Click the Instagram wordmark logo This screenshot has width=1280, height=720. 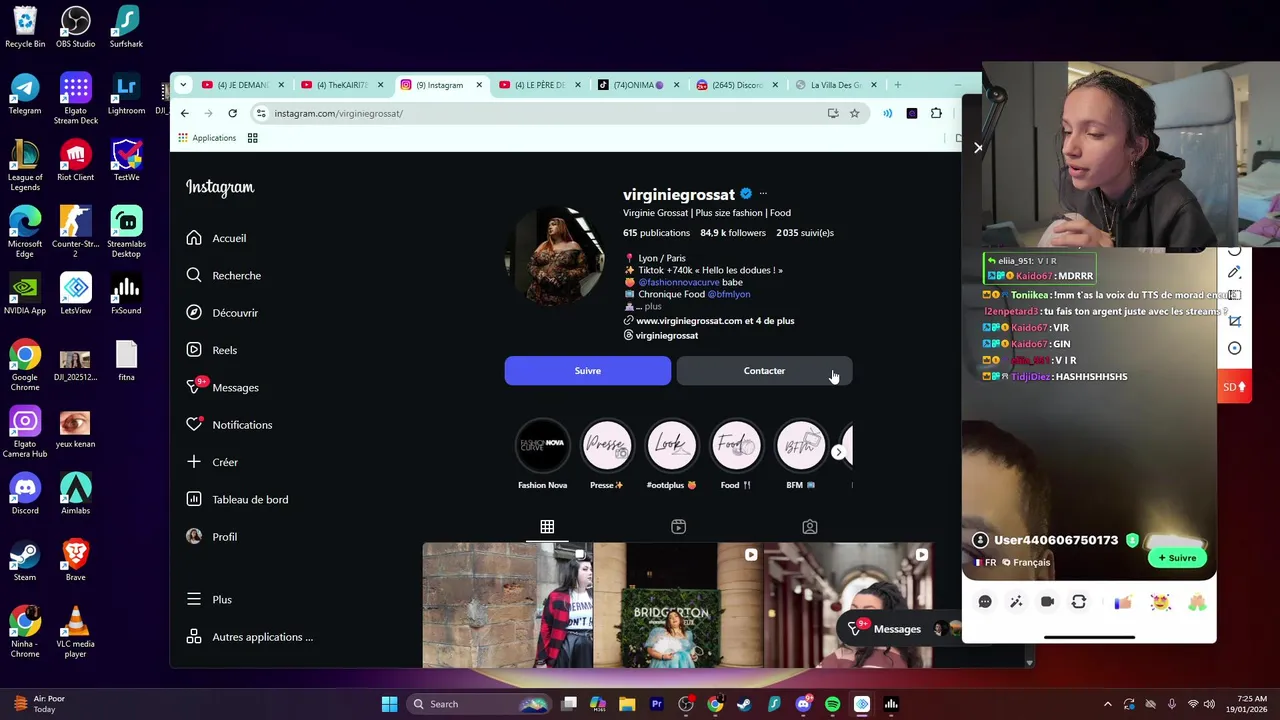[x=220, y=187]
